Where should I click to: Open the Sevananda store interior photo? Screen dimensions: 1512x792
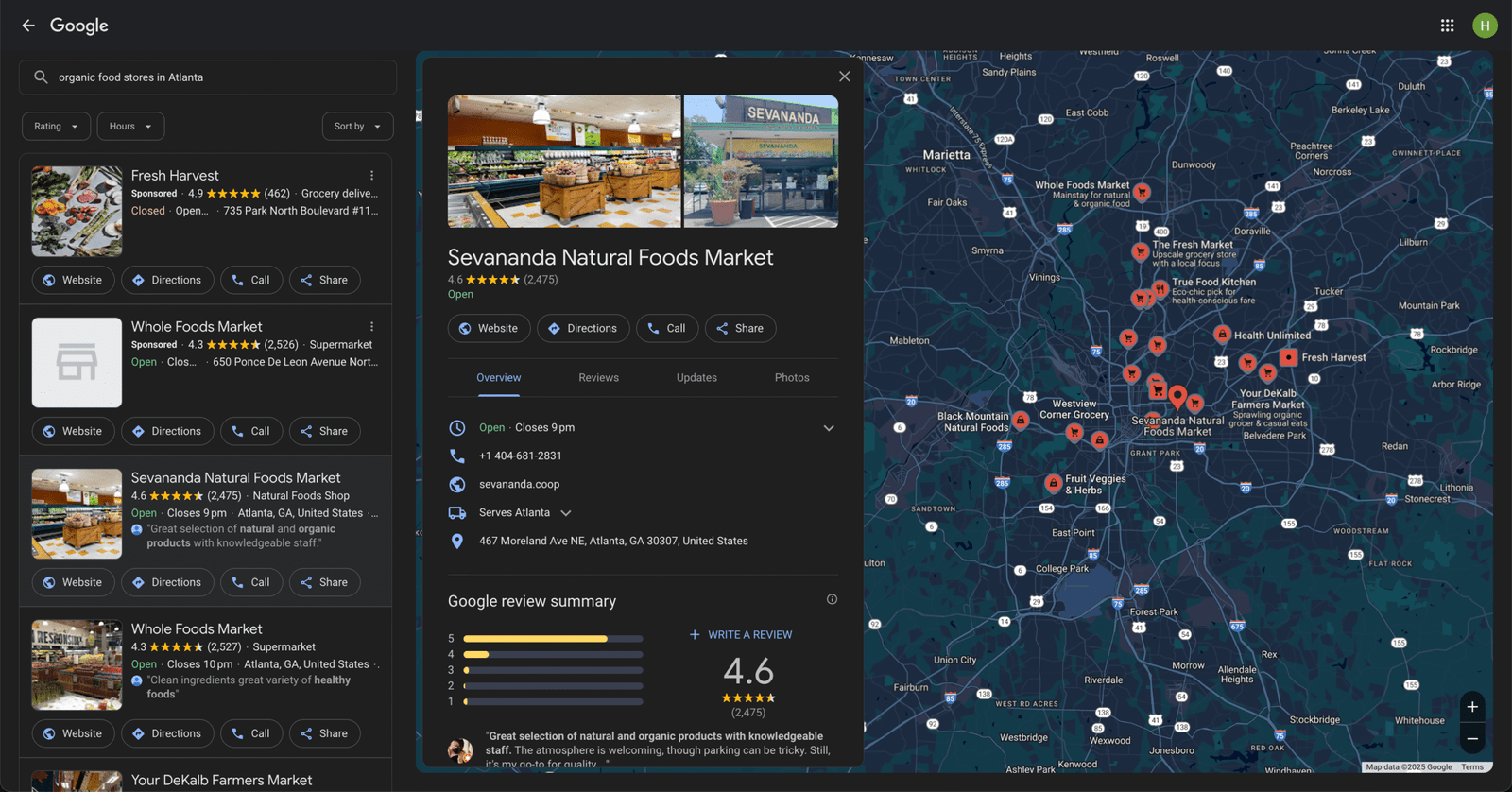click(564, 162)
